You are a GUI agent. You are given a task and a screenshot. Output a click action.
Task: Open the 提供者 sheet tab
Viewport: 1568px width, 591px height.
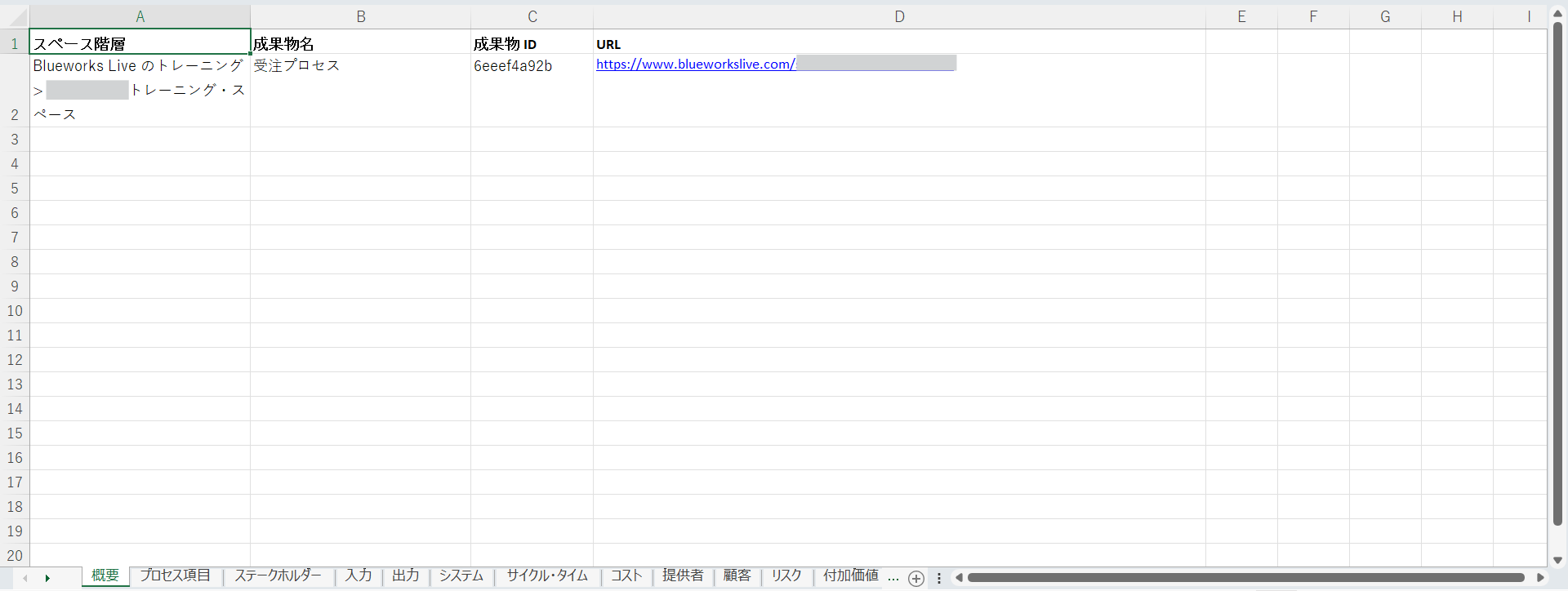coord(683,575)
